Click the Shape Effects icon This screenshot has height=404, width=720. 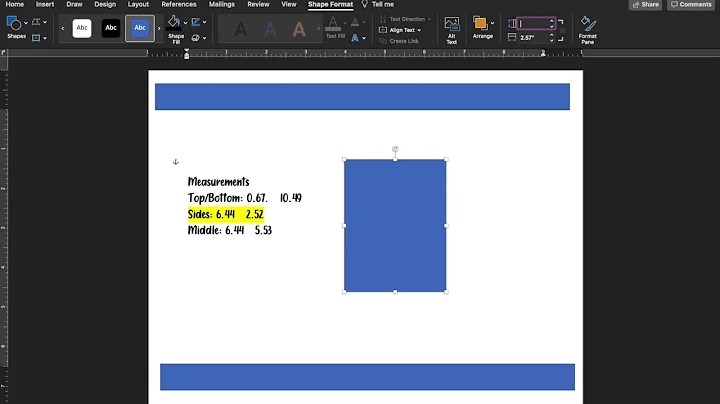(196, 38)
